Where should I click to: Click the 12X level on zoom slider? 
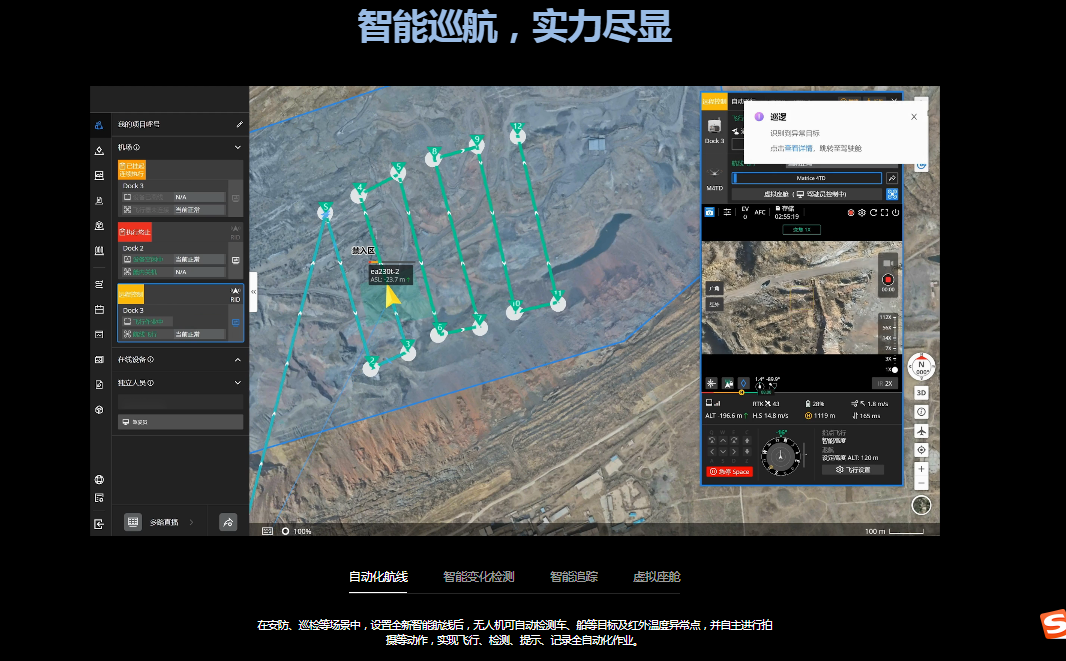(x=886, y=318)
